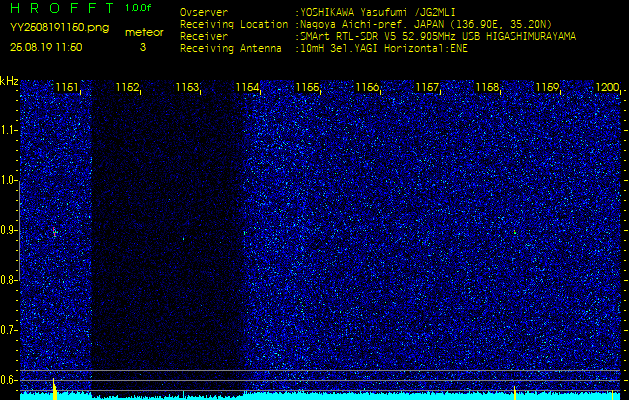
Task: Click the 1158 time marker
Action: [x=487, y=87]
